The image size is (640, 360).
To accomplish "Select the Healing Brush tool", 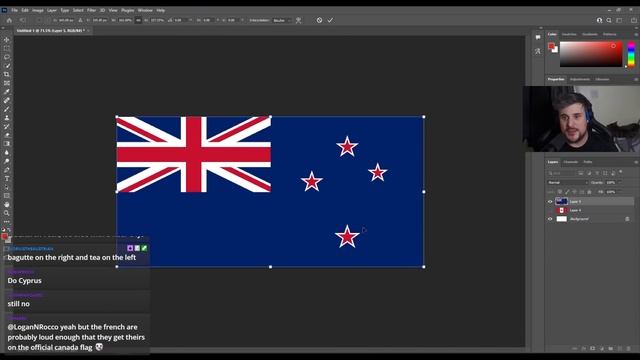I will [x=7, y=100].
